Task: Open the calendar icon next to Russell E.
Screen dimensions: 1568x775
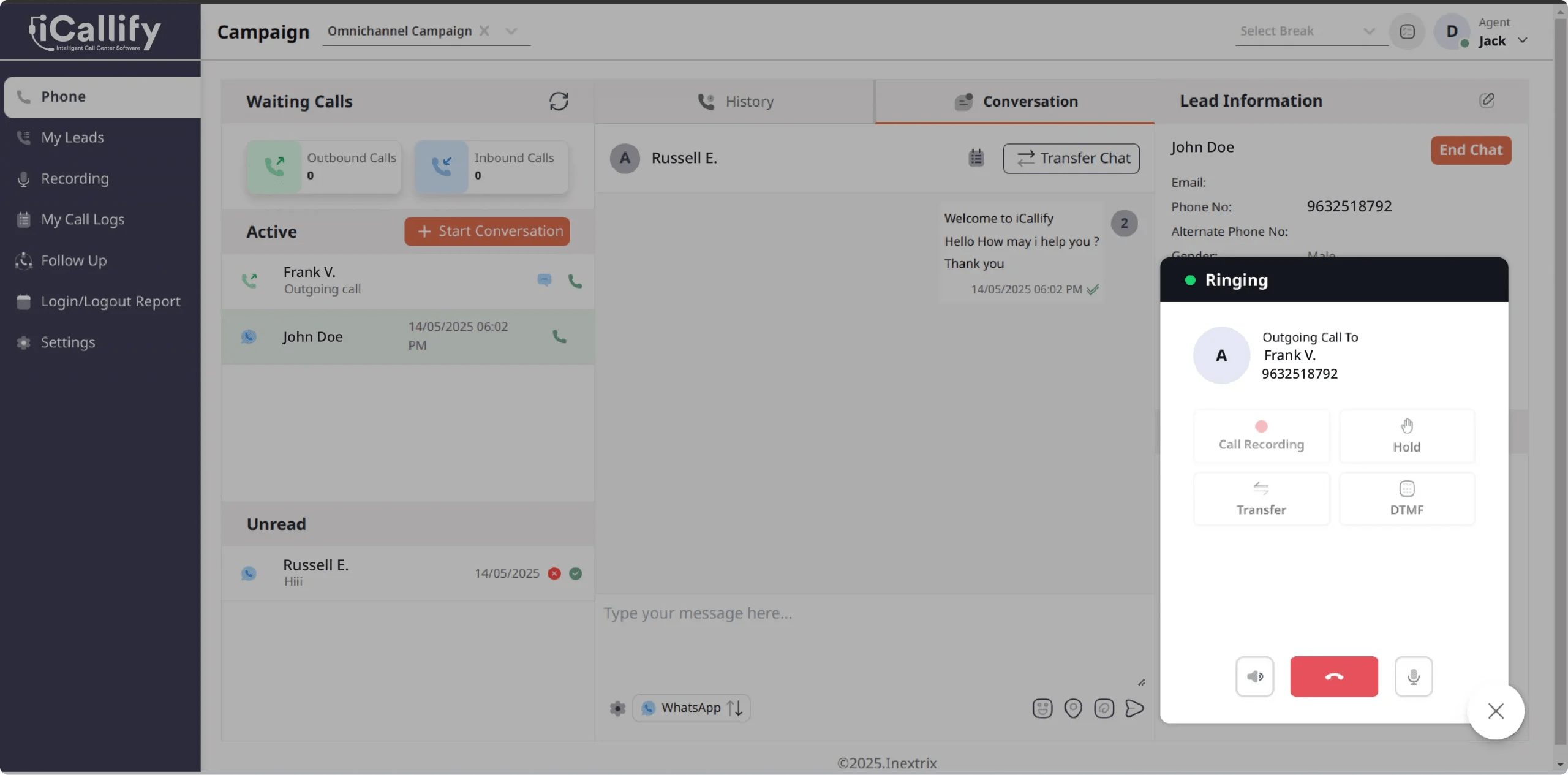Action: pos(975,157)
